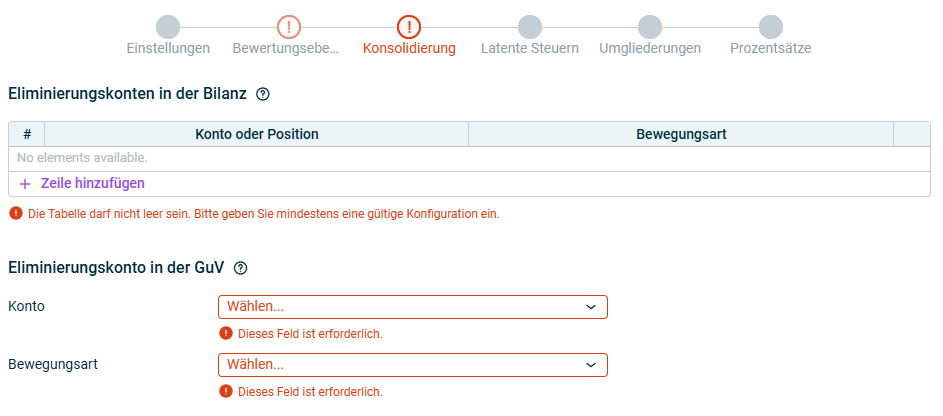Click the Umgliederungen step circle

click(x=650, y=27)
